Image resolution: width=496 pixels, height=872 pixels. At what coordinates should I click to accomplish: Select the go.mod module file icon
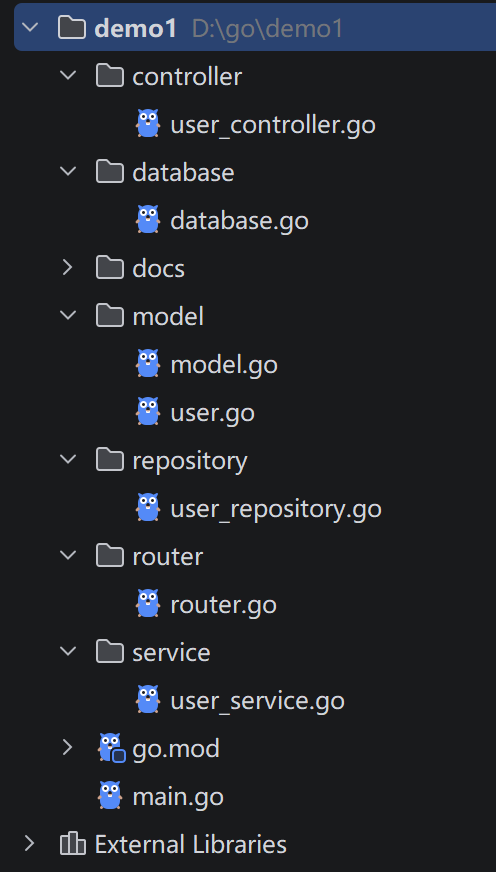111,748
